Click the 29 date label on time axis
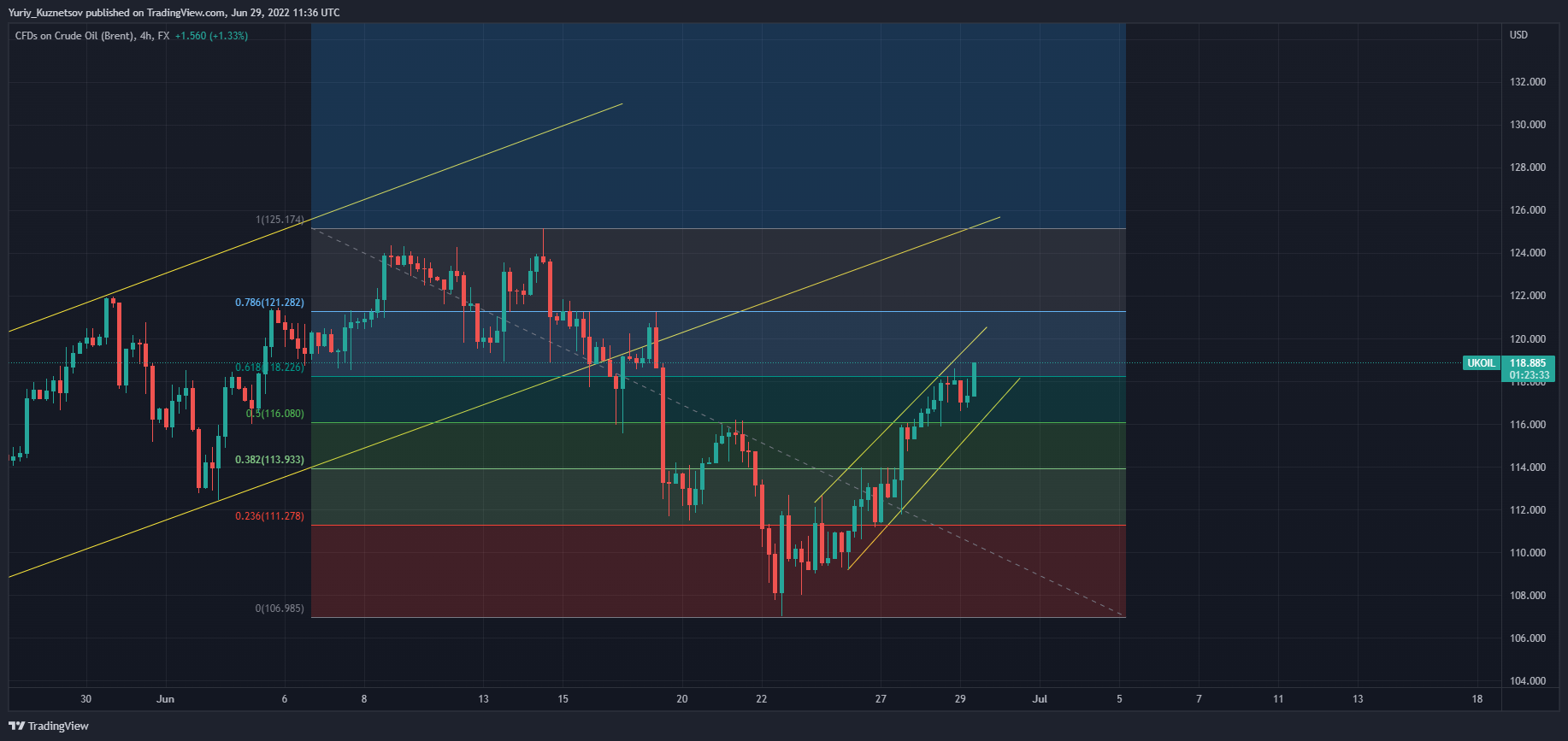 (x=960, y=699)
